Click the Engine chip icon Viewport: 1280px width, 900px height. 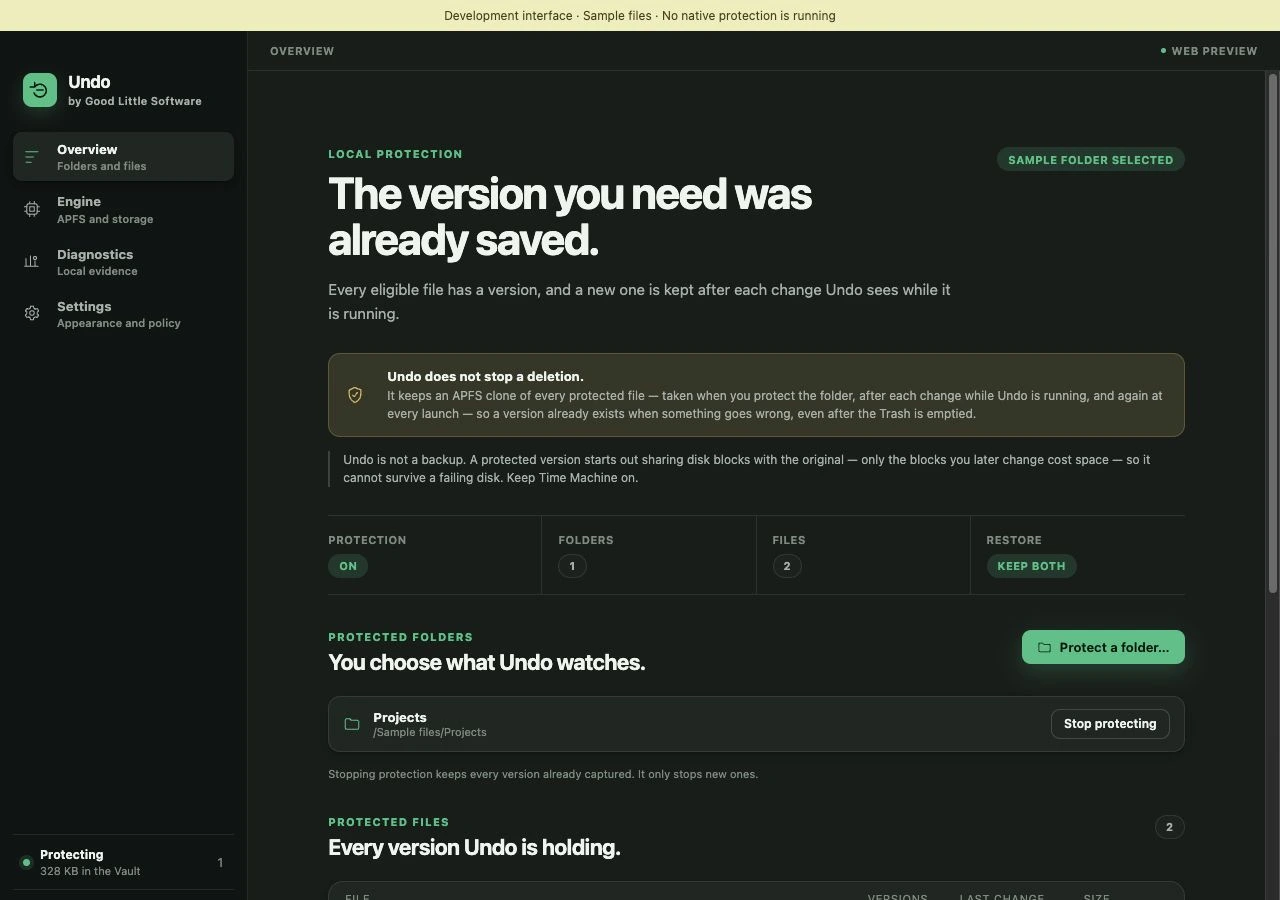tap(32, 209)
